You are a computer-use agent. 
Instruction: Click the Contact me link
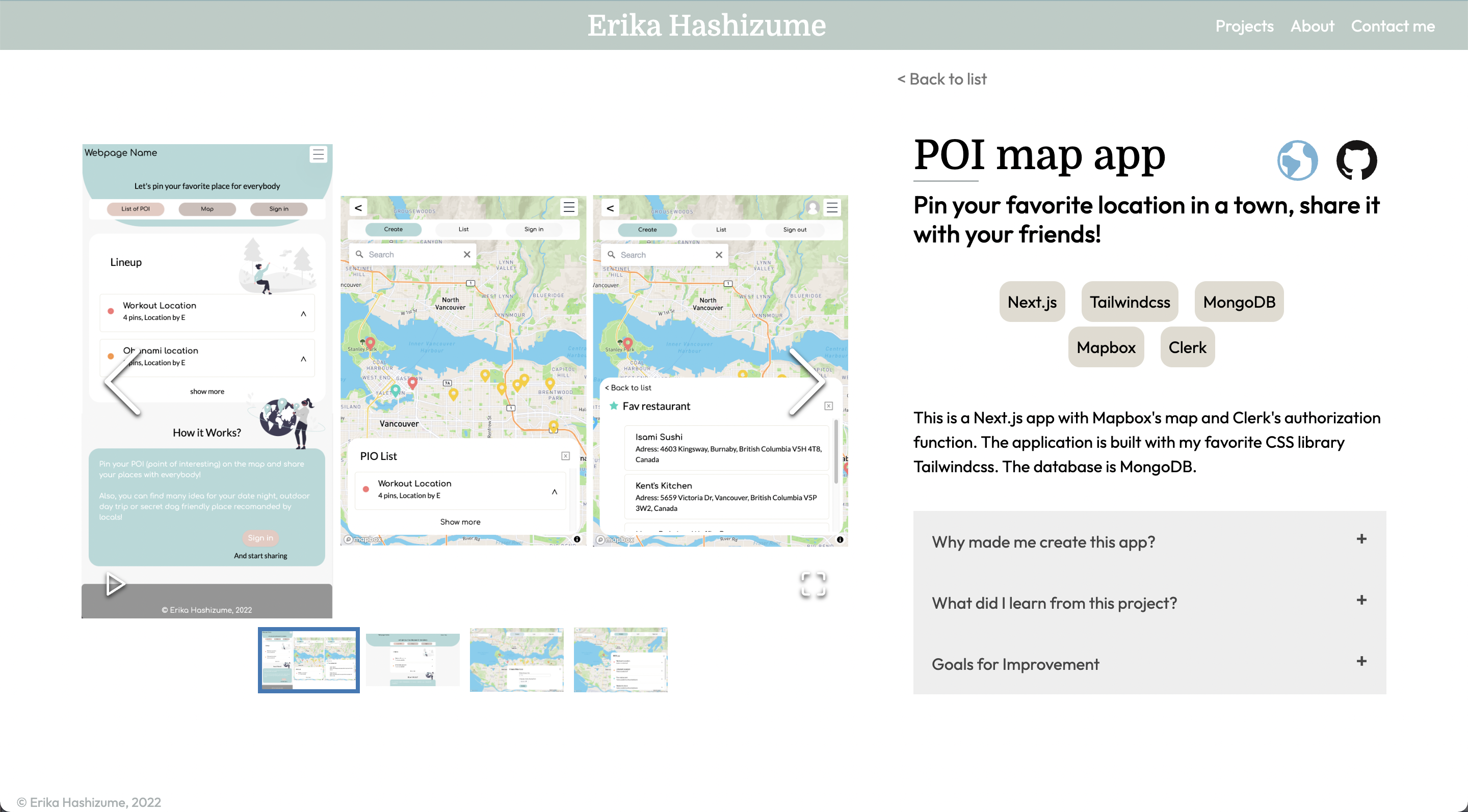1393,25
